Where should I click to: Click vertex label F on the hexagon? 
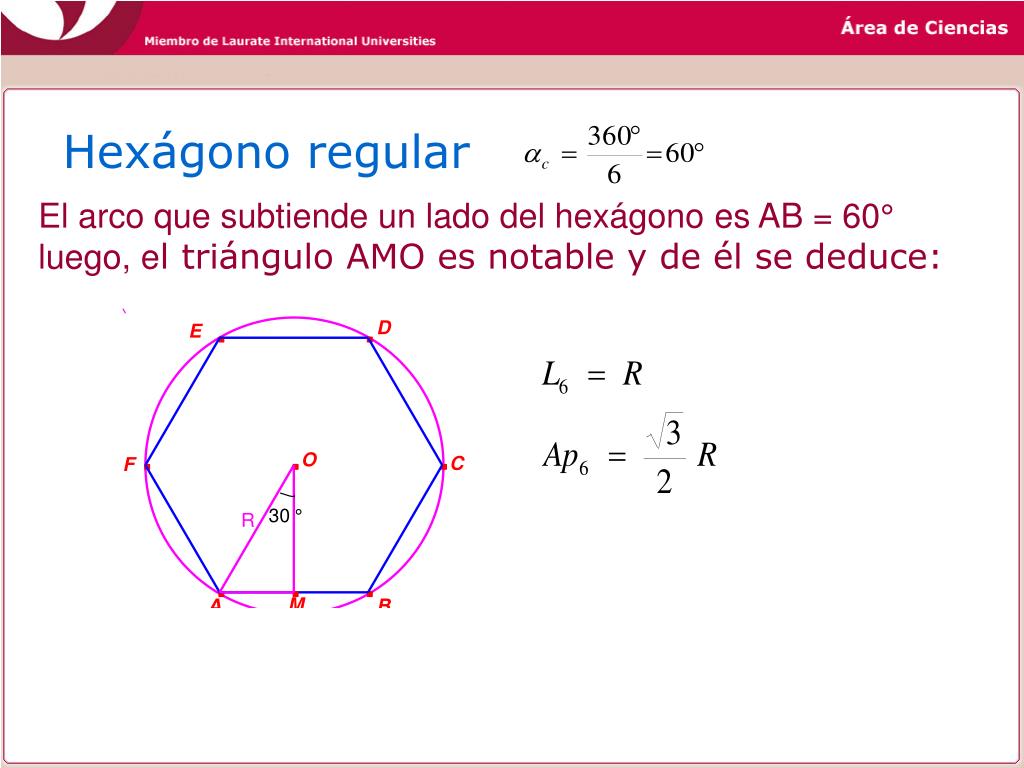pyautogui.click(x=129, y=464)
